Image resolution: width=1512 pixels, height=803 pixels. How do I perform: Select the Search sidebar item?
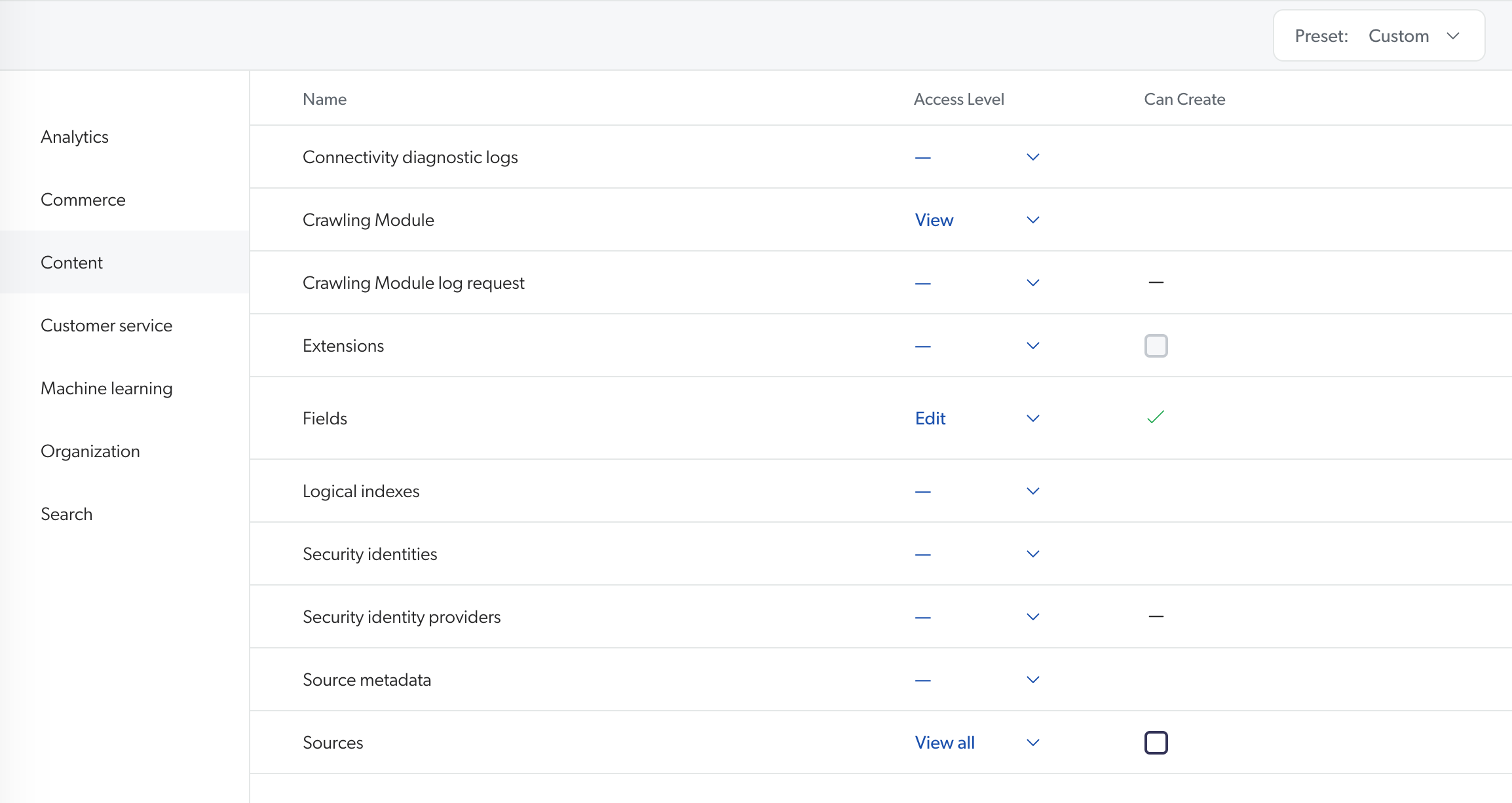[x=66, y=514]
